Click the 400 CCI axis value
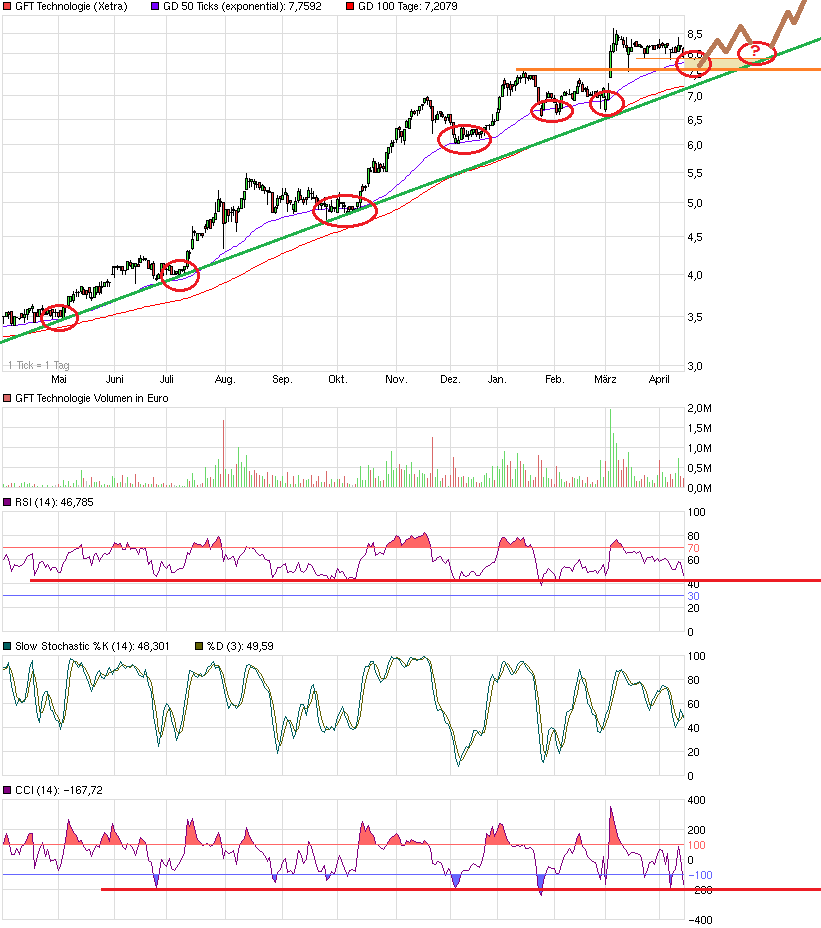The height and width of the screenshot is (928, 821). 696,800
